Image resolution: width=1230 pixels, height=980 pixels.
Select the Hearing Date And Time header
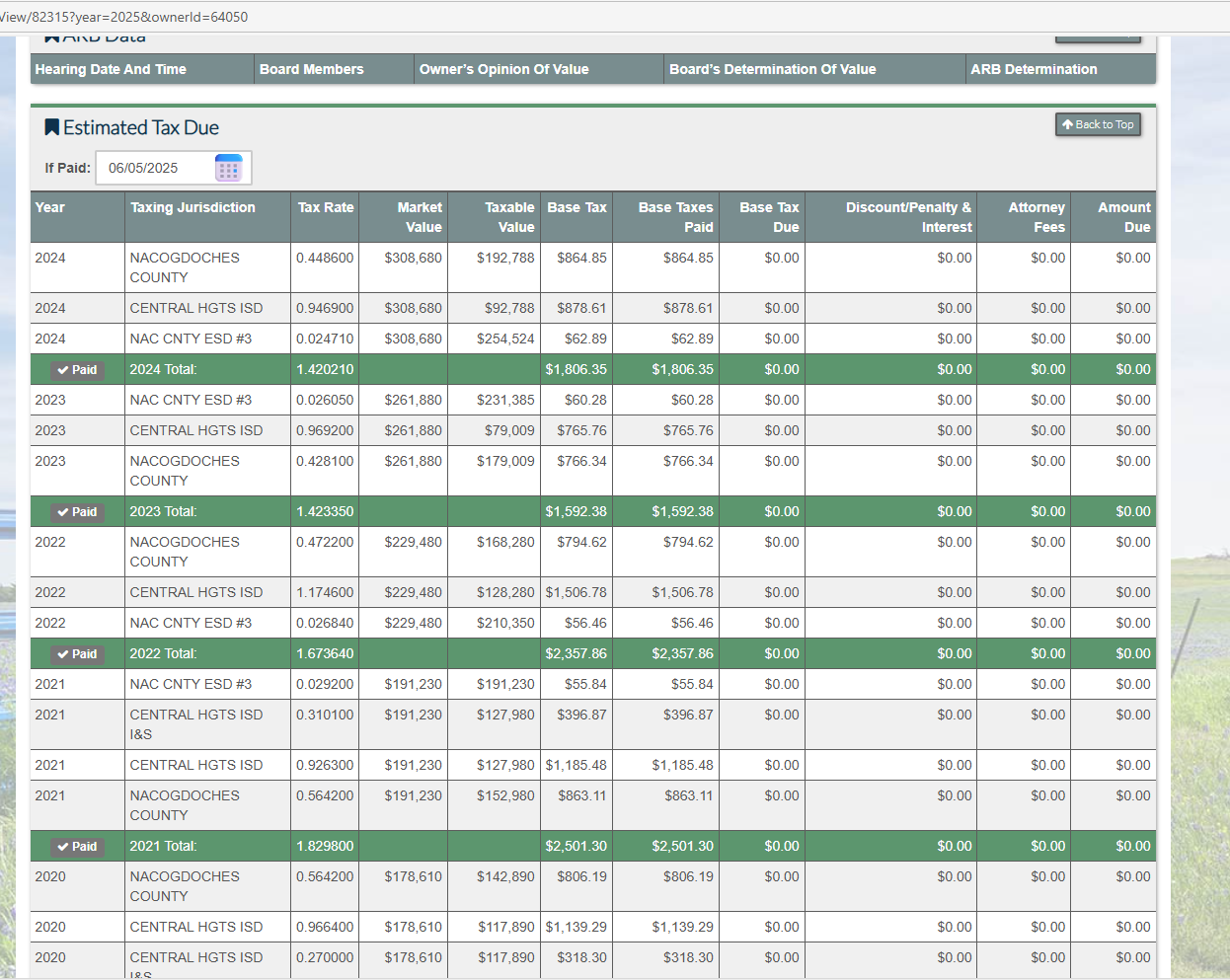click(111, 69)
